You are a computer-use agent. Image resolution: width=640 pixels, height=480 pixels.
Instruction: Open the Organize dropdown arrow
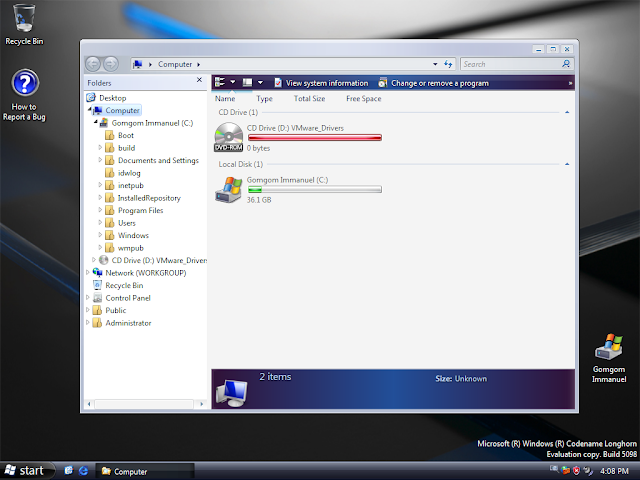click(x=233, y=82)
